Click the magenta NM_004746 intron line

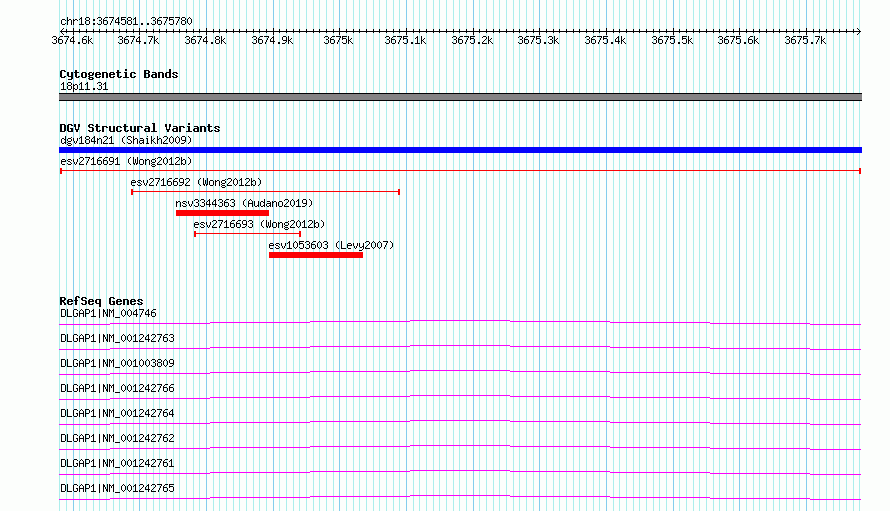click(460, 321)
